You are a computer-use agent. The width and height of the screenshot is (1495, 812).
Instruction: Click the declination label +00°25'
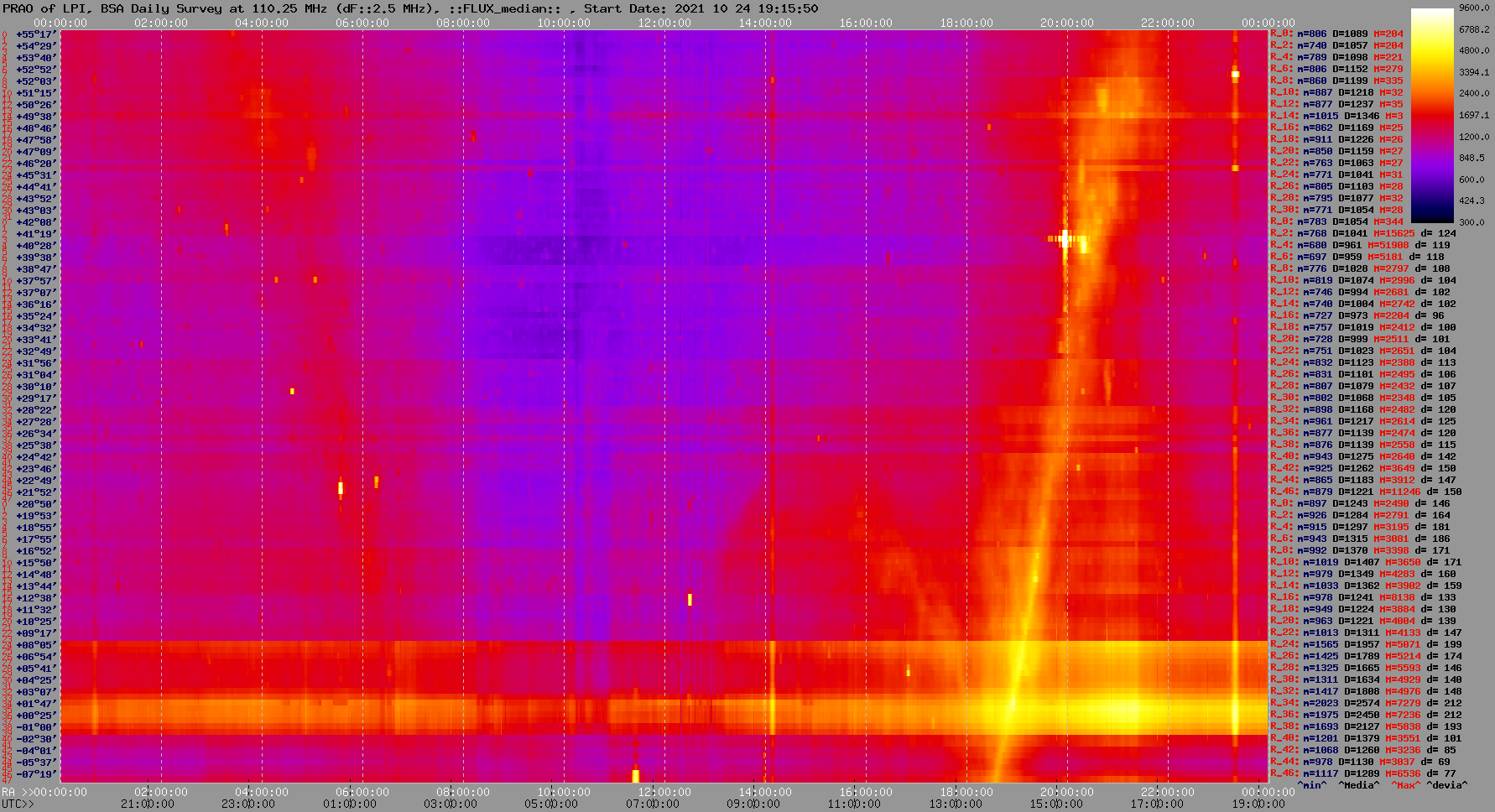pyautogui.click(x=36, y=716)
